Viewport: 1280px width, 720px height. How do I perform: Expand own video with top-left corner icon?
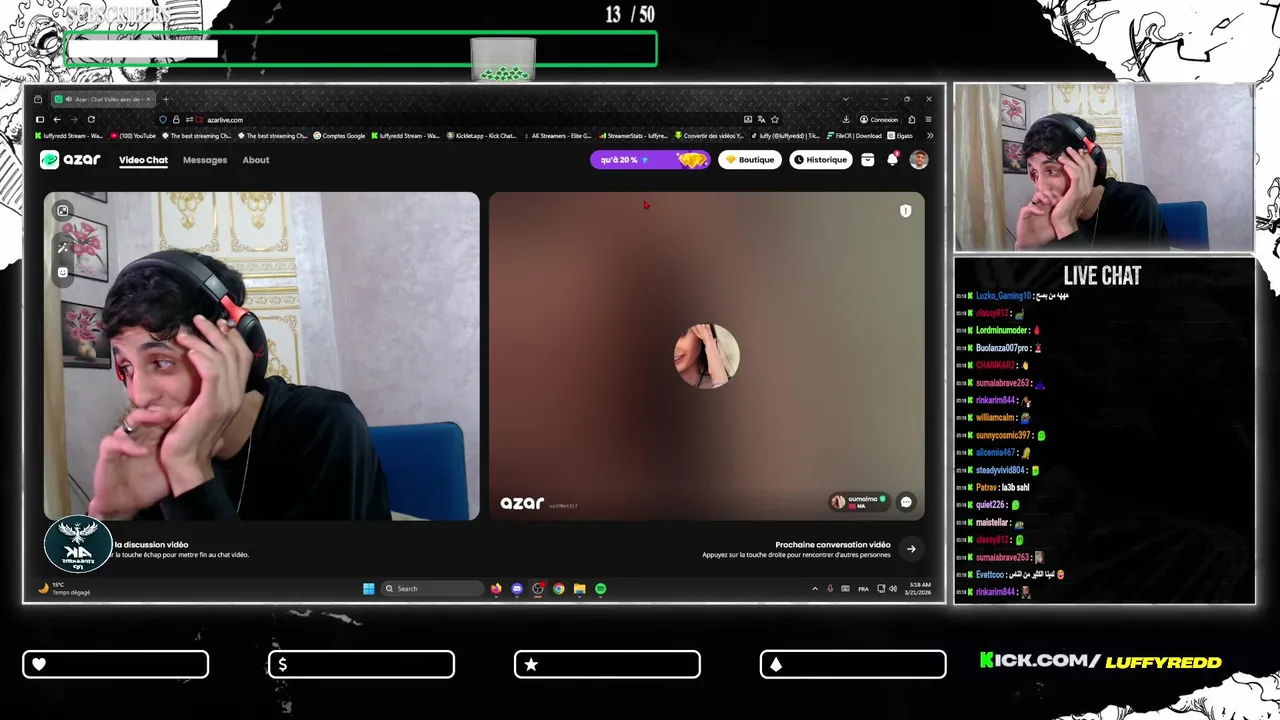click(x=63, y=211)
